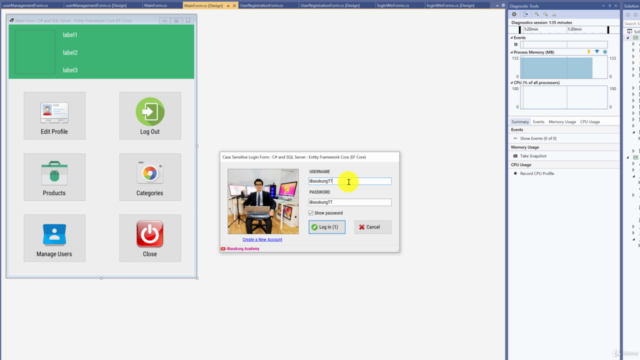Switch to the Memory Usage tab
The height and width of the screenshot is (360, 640).
coord(562,122)
